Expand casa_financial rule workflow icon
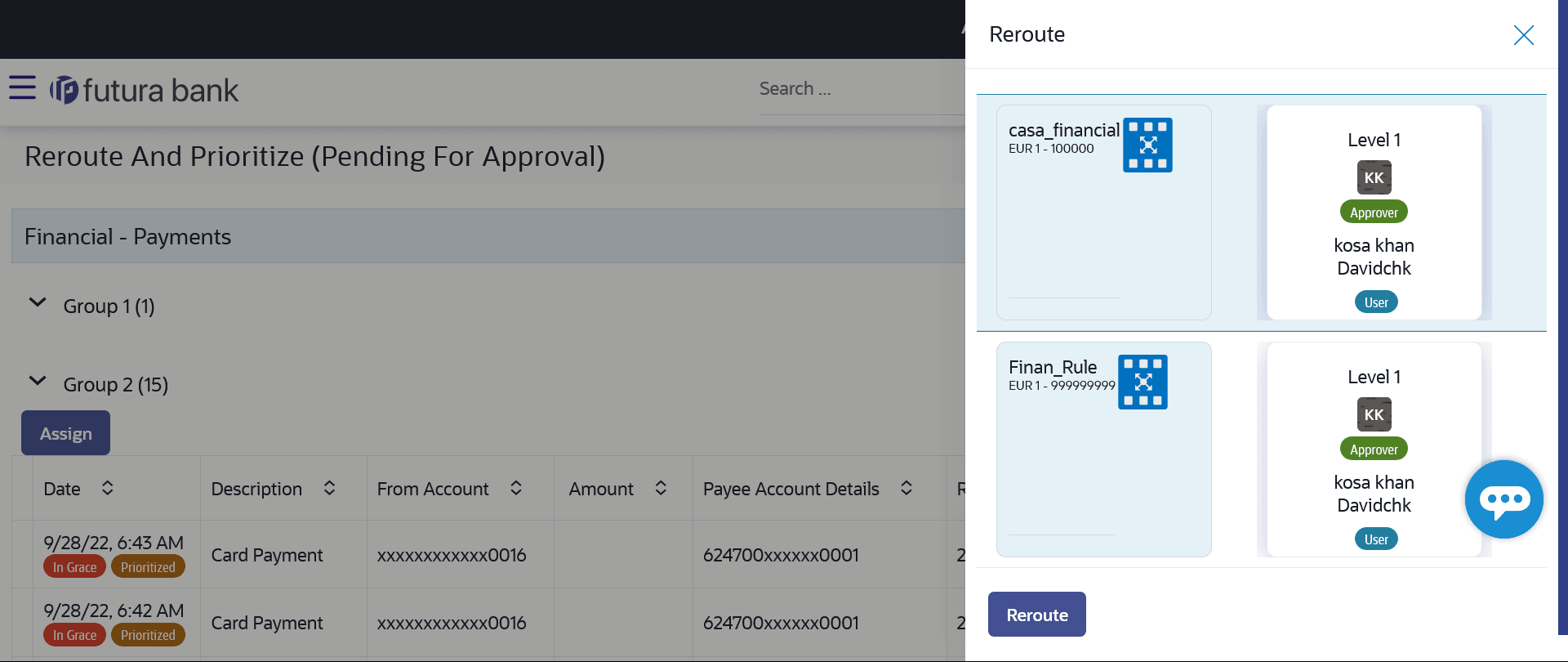This screenshot has width=1568, height=662. [x=1147, y=145]
